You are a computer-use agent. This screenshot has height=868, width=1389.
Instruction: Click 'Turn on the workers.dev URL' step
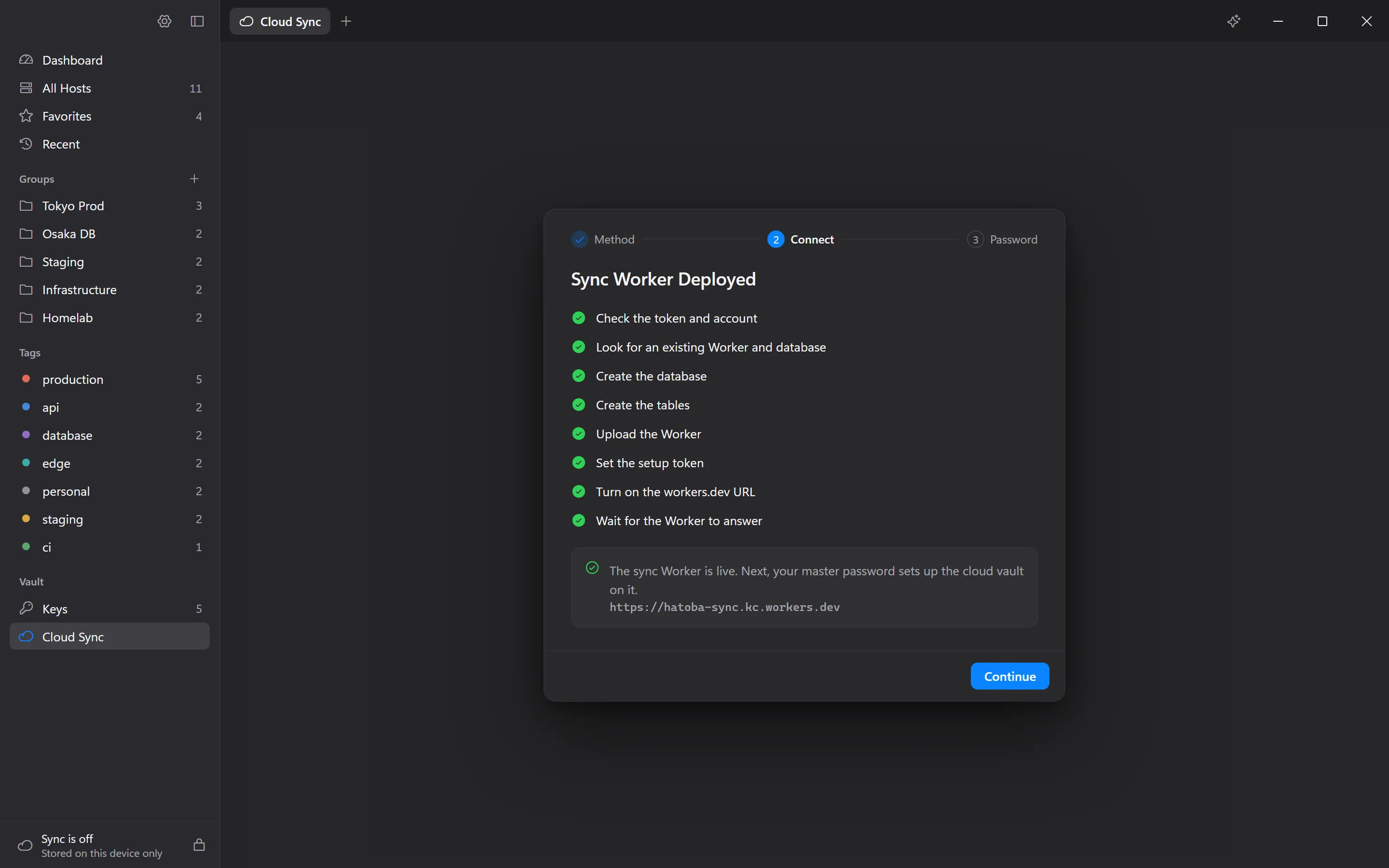click(x=664, y=492)
